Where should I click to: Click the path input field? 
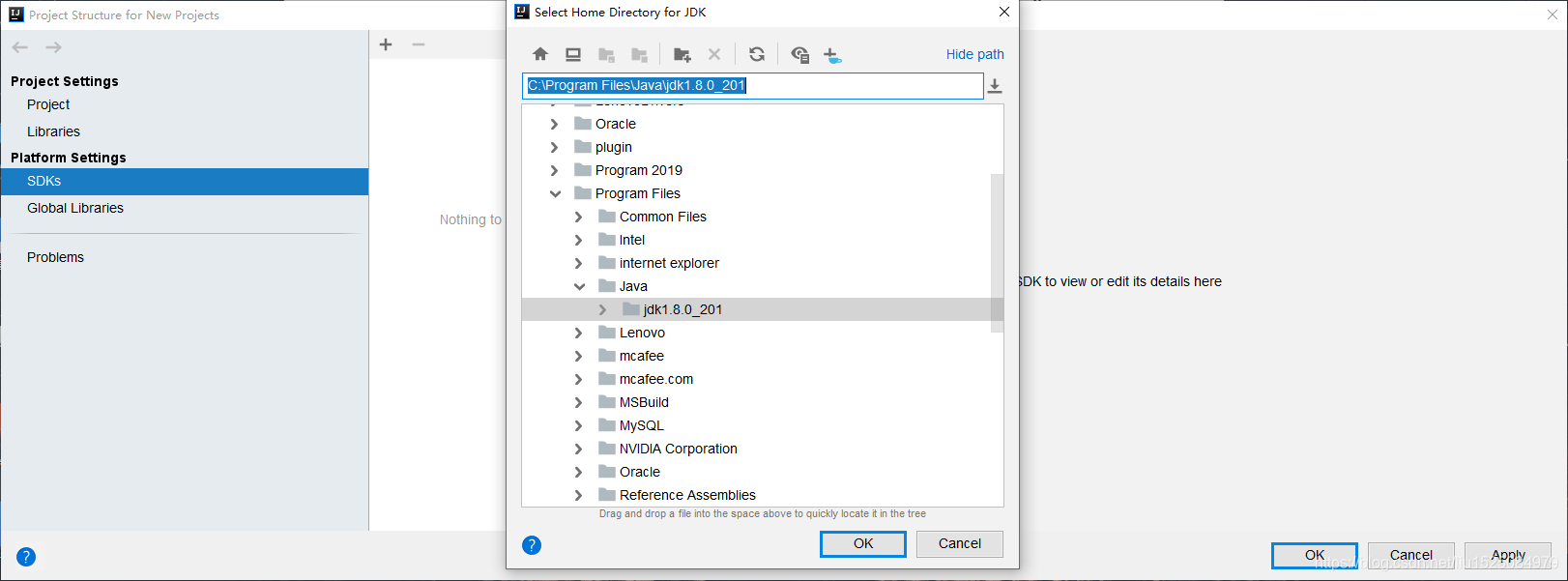(x=753, y=86)
